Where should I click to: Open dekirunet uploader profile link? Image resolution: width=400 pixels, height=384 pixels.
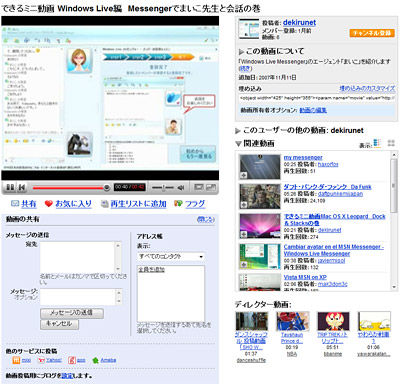point(299,22)
